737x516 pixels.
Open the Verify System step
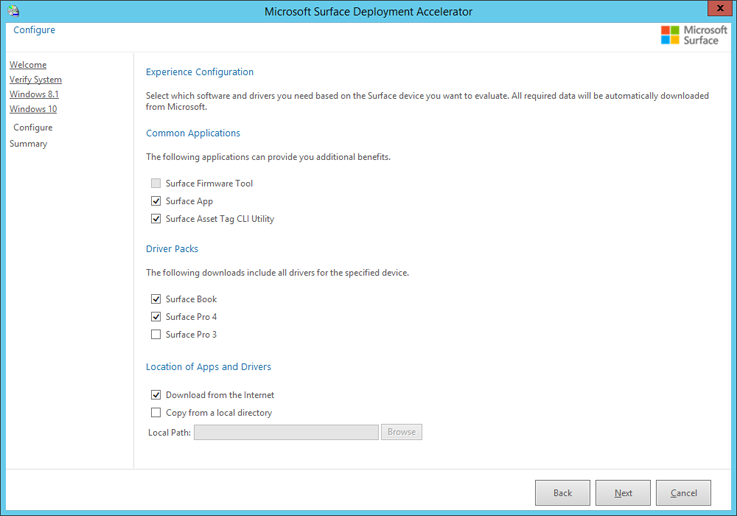35,80
